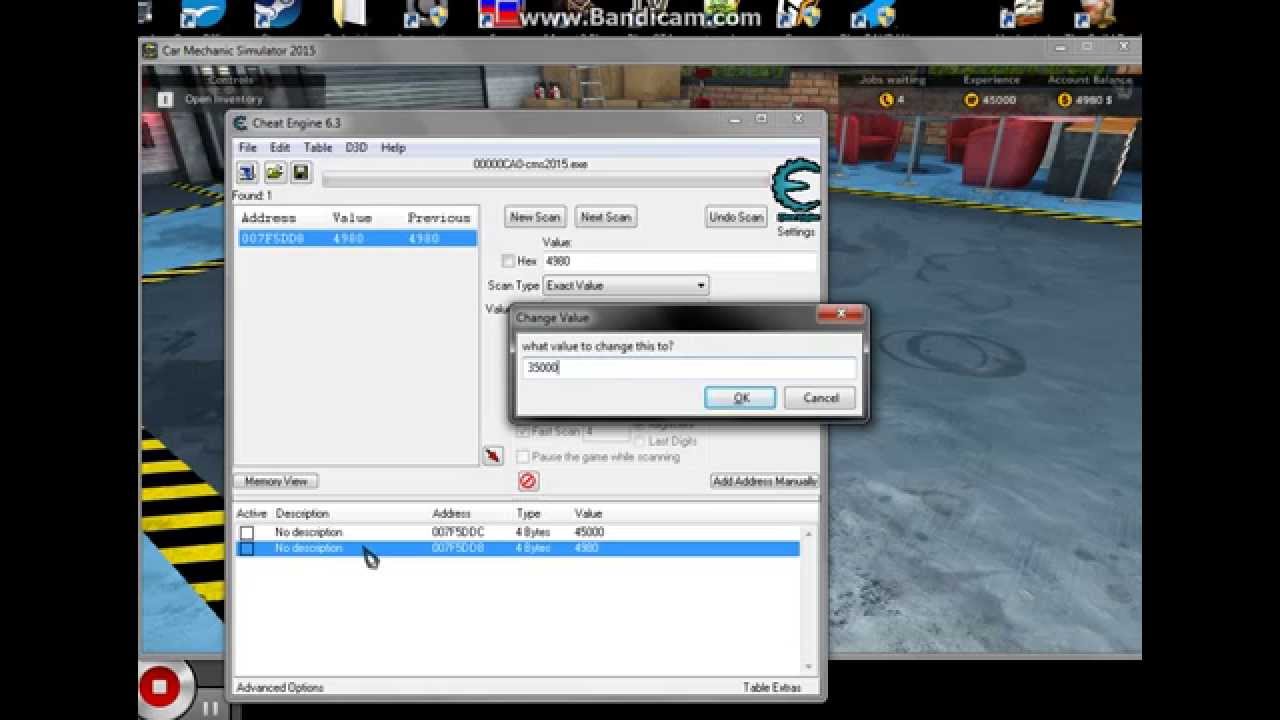Pause the Bandicam recording

(210, 708)
